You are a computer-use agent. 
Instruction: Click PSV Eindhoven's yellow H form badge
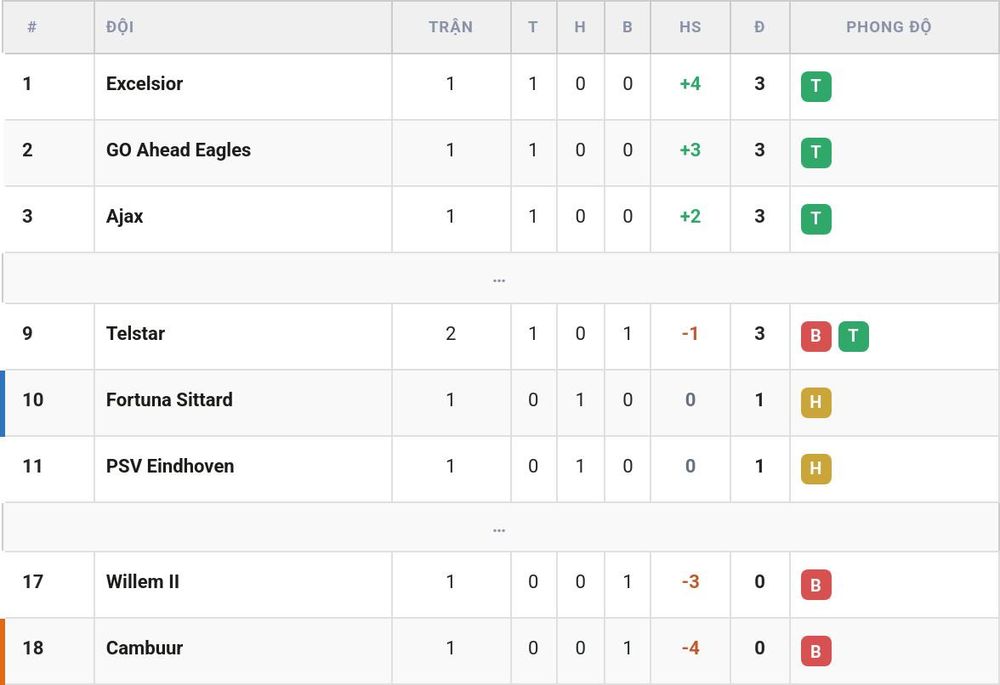[816, 469]
